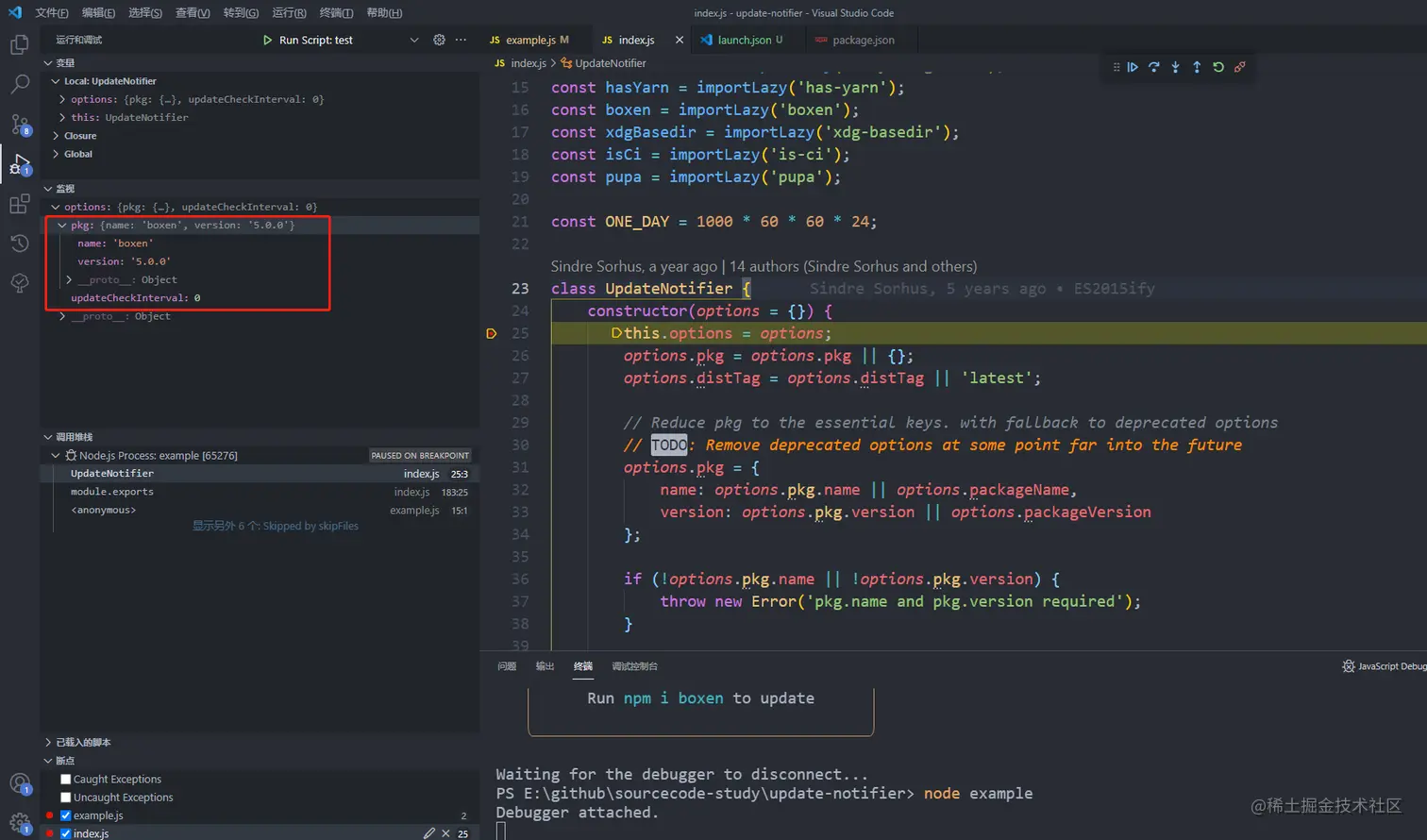Expand the Global scope
This screenshot has height=840, width=1427.
(56, 154)
